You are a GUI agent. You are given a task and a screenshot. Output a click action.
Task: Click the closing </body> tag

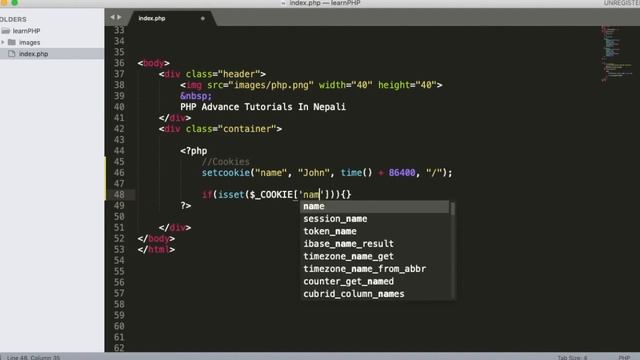[156, 239]
